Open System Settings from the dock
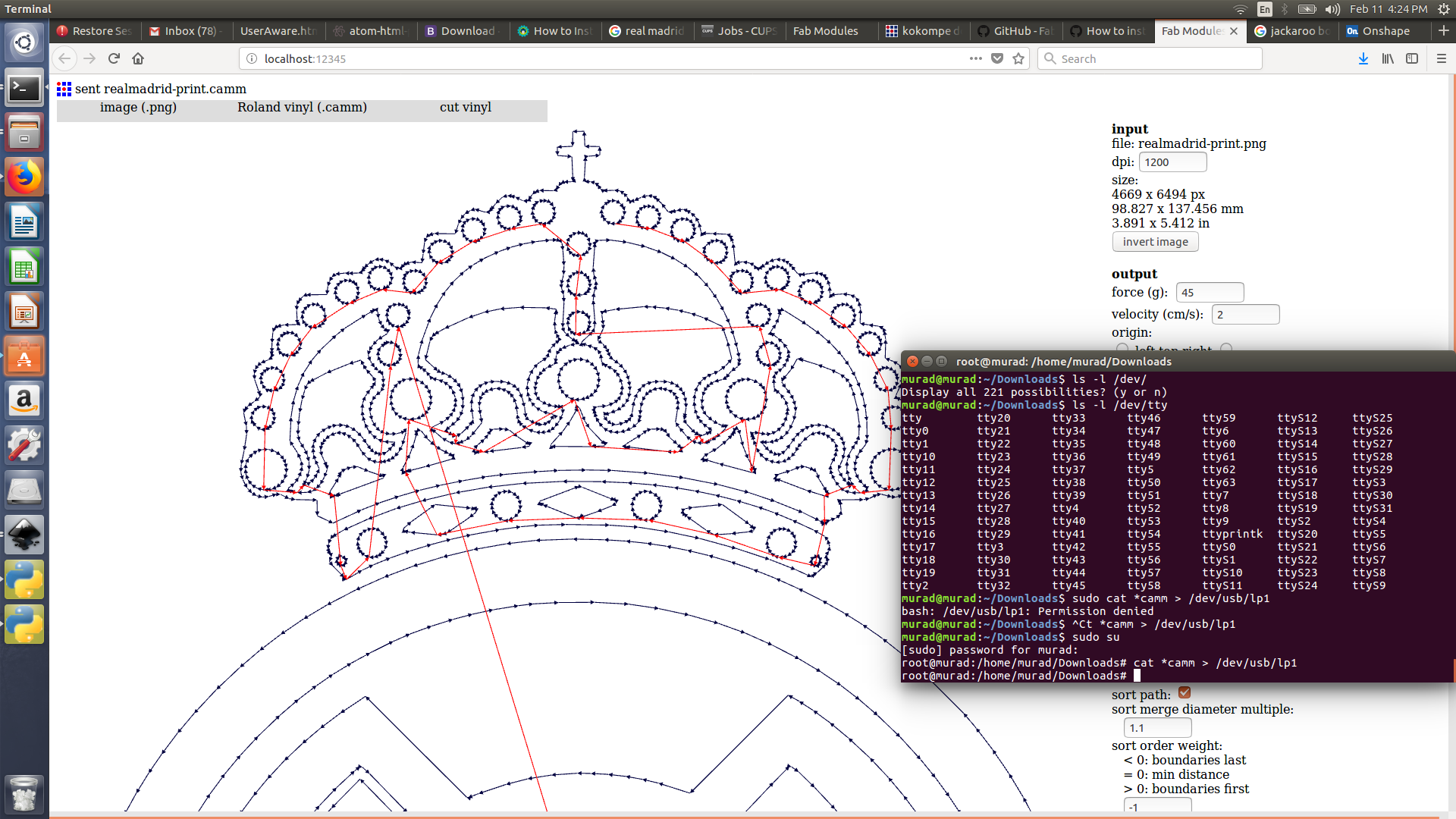 pyautogui.click(x=24, y=446)
